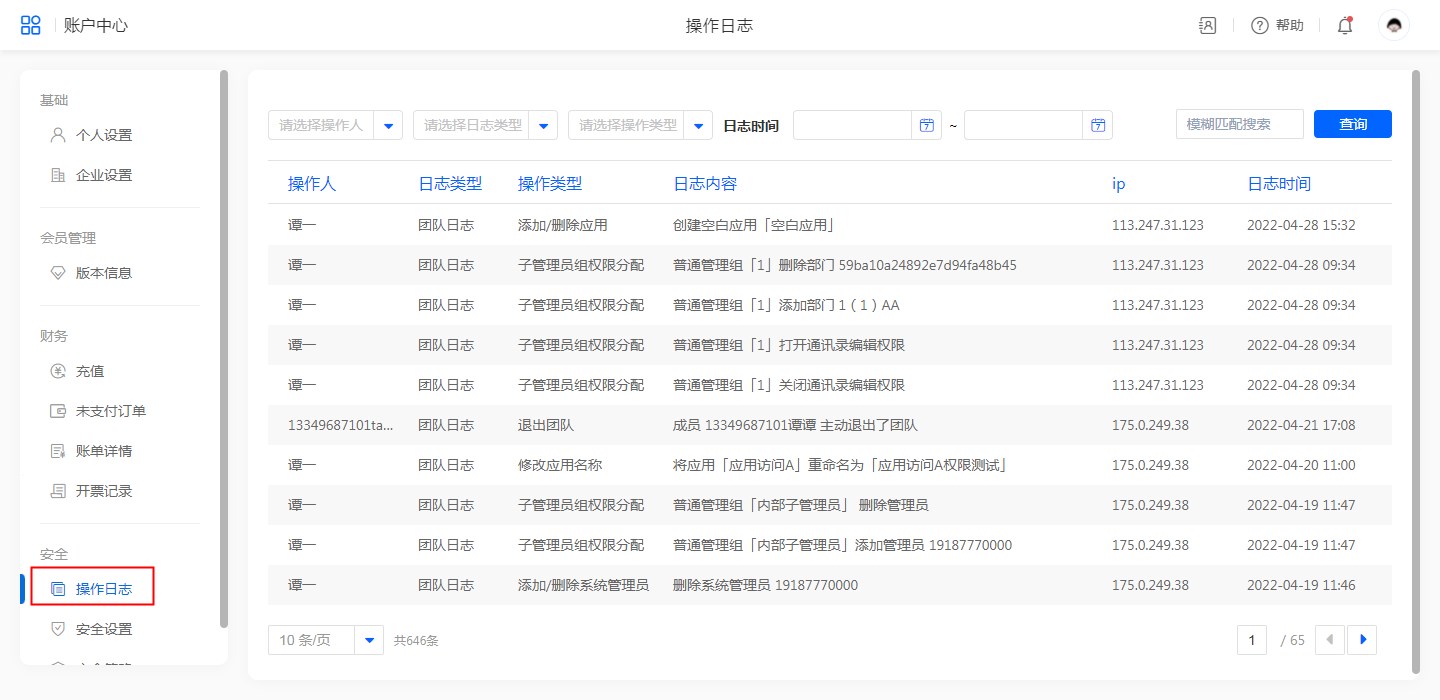
Task: Open the contacts icon in header
Action: (1208, 26)
